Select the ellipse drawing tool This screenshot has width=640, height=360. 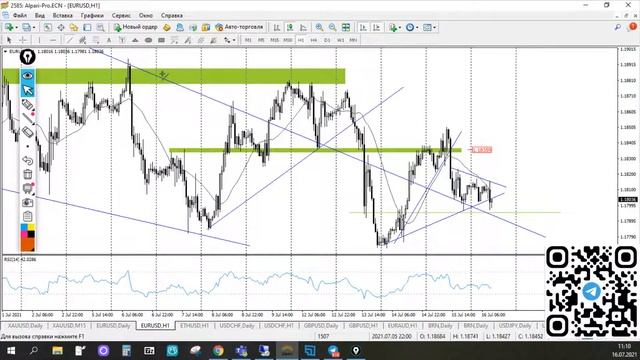148,40
